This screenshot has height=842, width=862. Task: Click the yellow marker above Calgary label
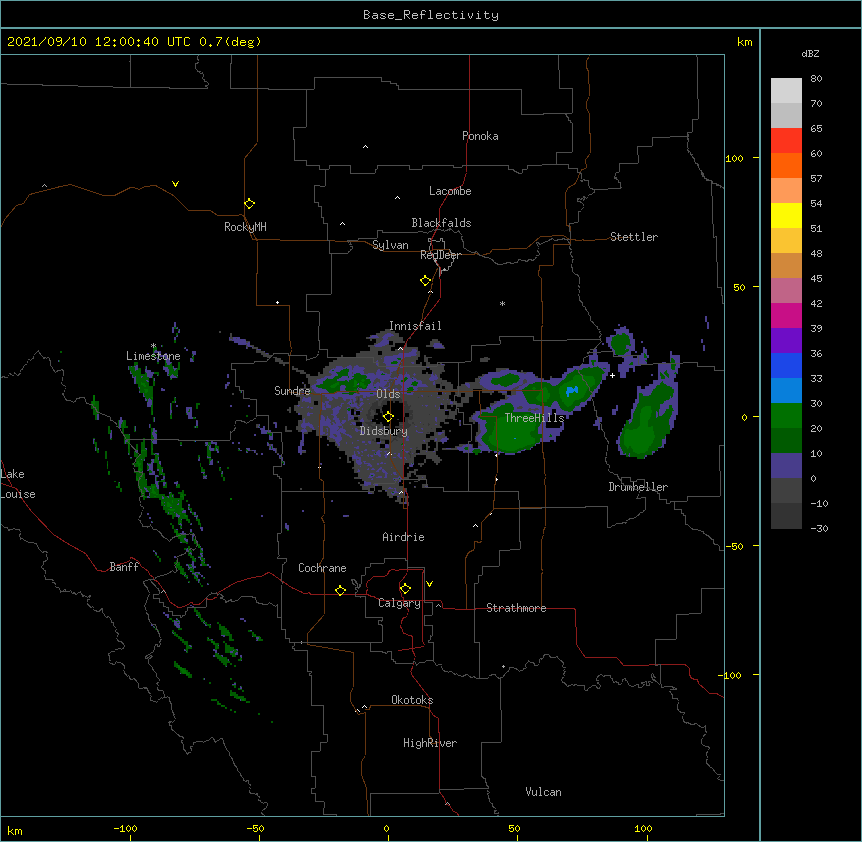click(x=405, y=589)
